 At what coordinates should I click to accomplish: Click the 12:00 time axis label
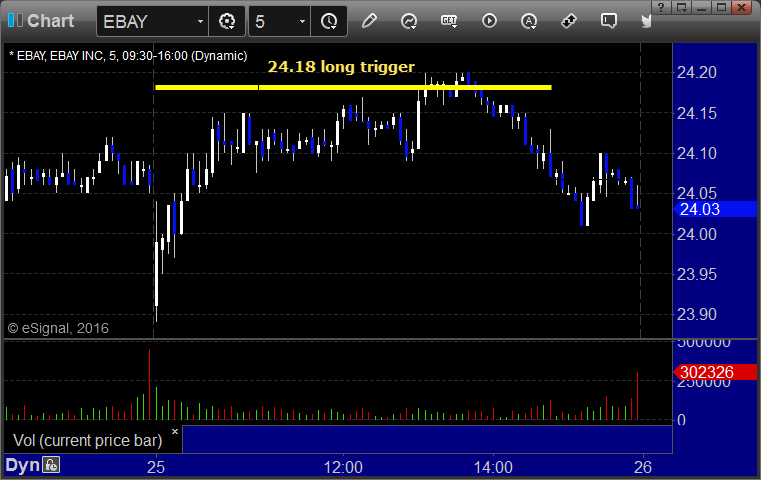coord(343,467)
